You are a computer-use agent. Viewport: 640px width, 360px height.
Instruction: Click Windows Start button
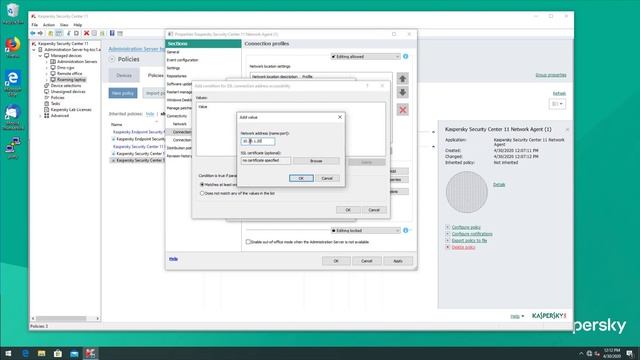pyautogui.click(x=8, y=353)
